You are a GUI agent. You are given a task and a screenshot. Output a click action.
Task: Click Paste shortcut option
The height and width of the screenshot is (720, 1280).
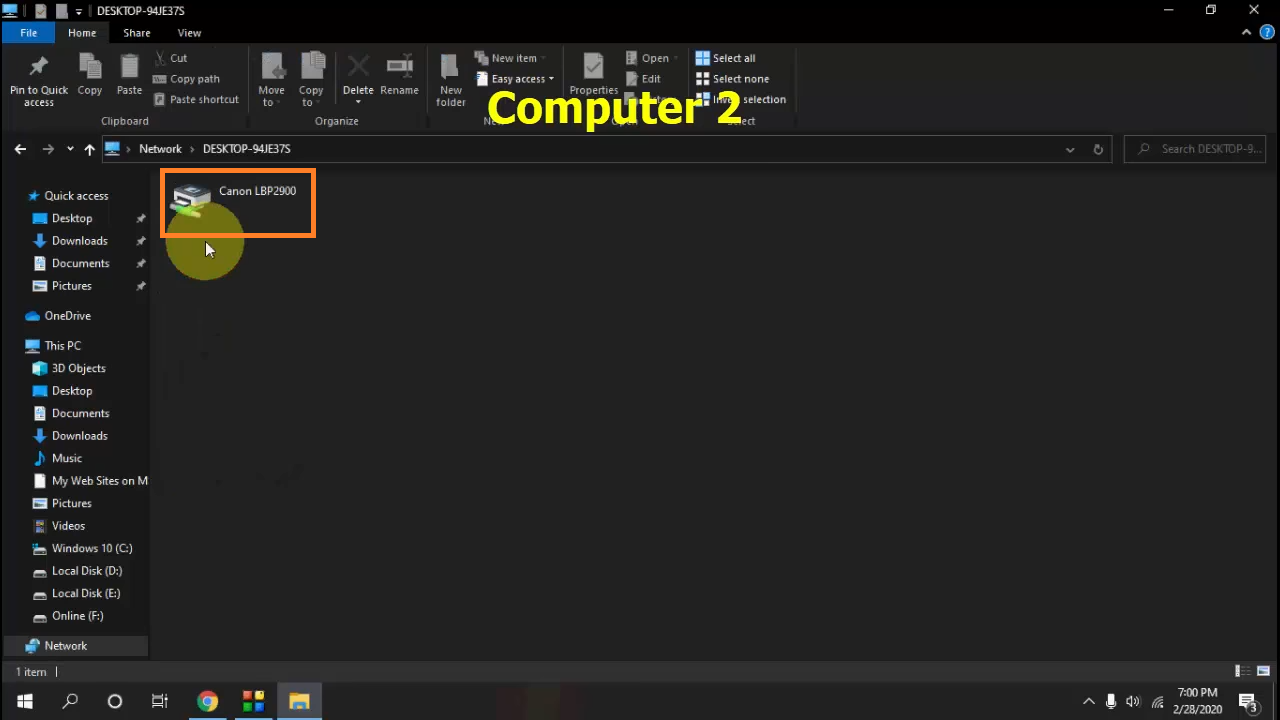196,99
